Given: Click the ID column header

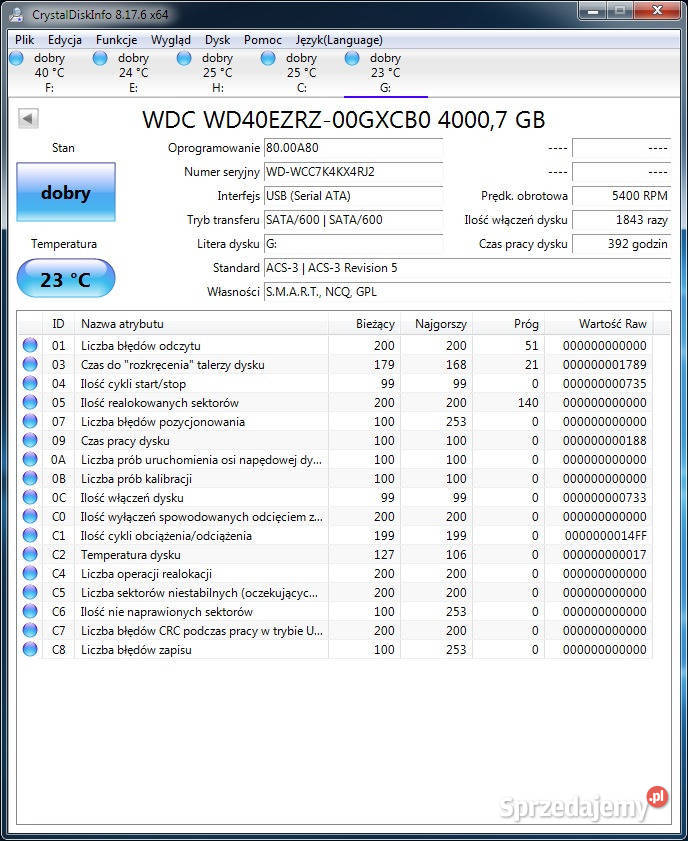Looking at the screenshot, I should point(58,323).
